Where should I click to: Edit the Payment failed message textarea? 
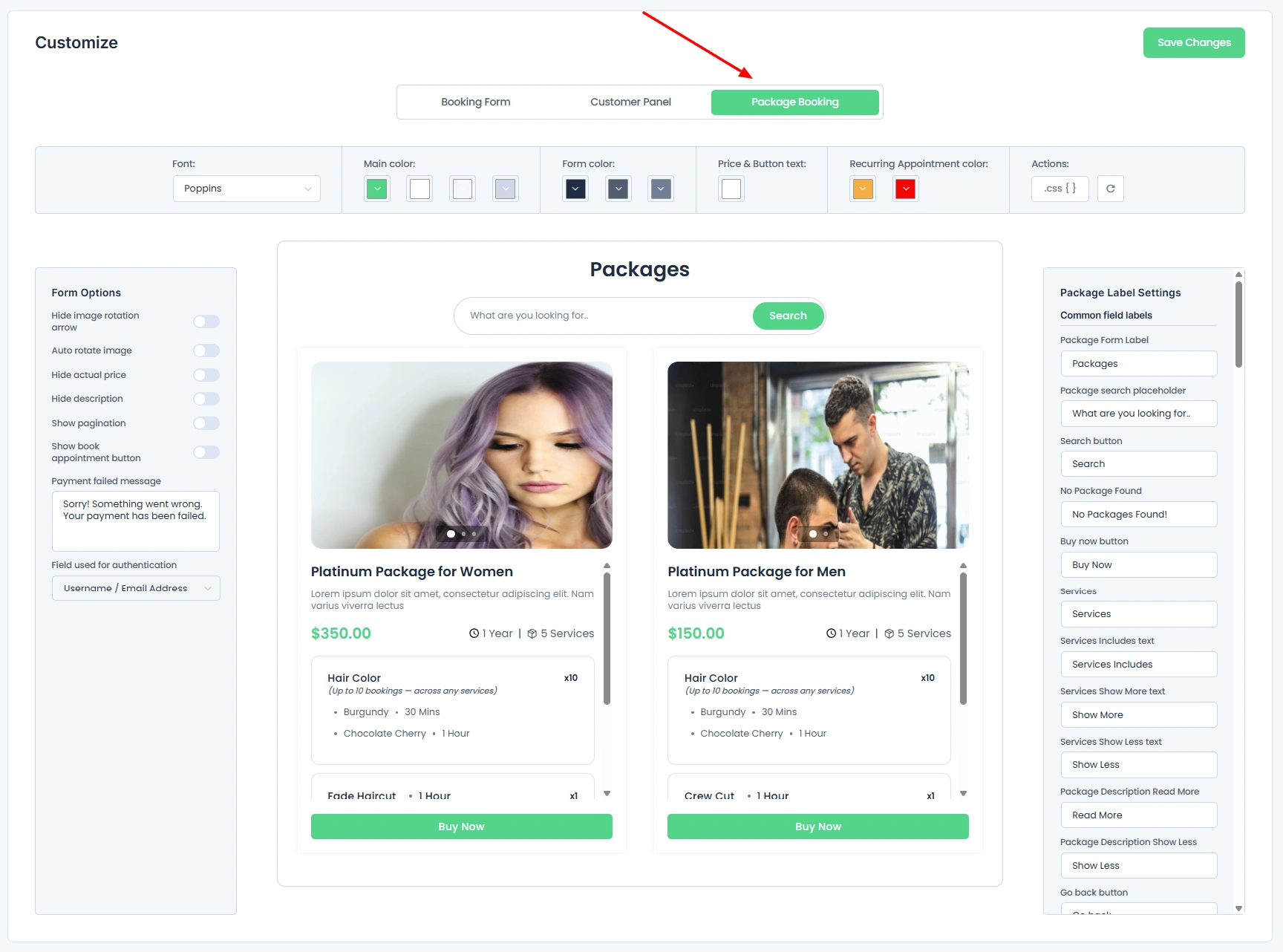[136, 521]
